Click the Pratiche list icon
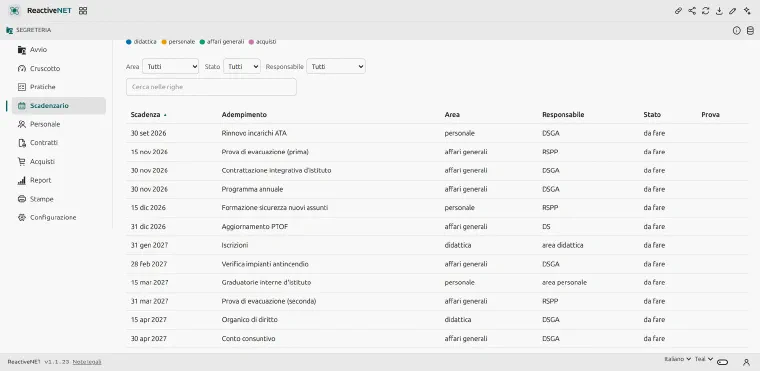 [x=21, y=87]
